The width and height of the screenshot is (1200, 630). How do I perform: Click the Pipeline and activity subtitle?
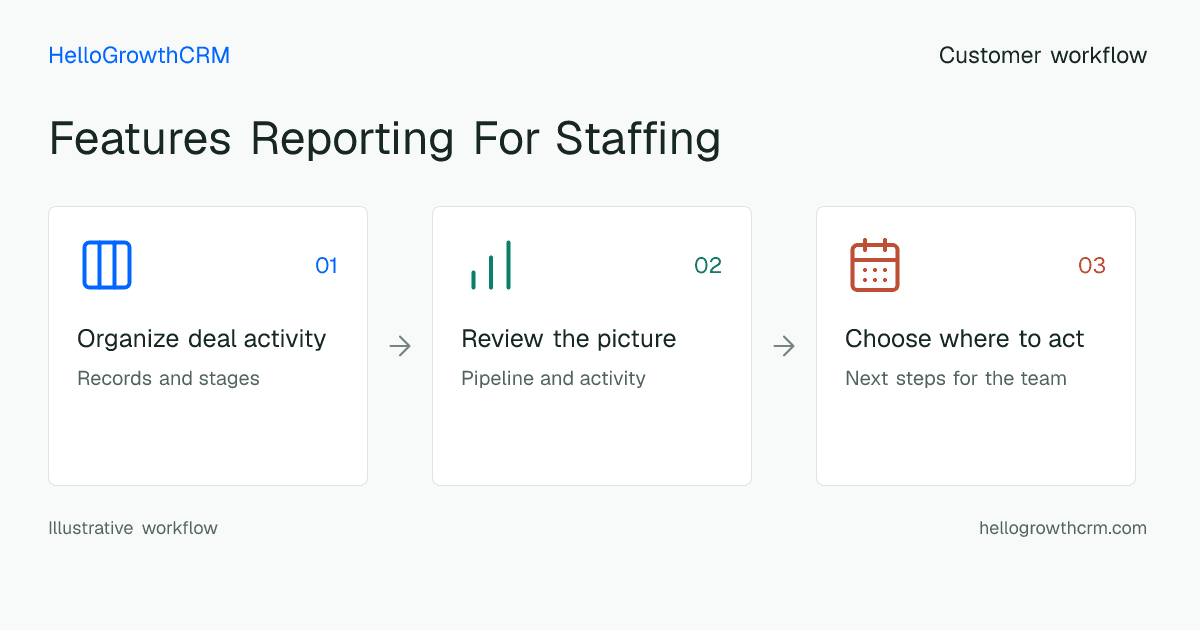point(553,379)
